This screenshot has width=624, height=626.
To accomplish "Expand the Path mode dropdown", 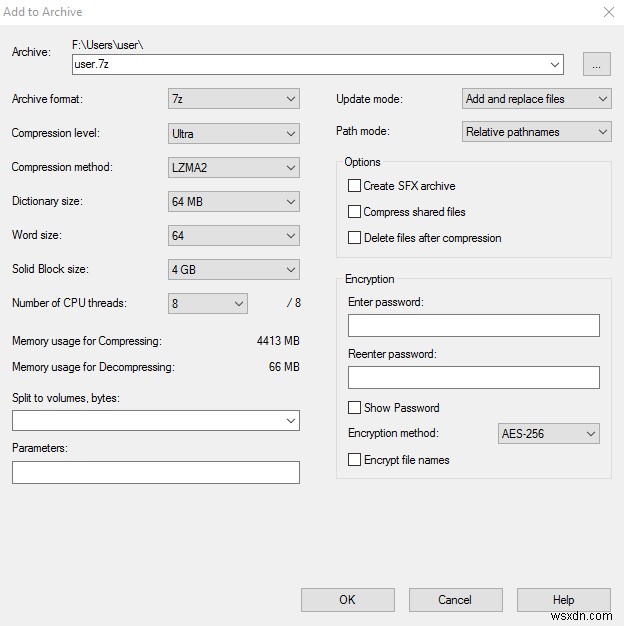I will 536,132.
